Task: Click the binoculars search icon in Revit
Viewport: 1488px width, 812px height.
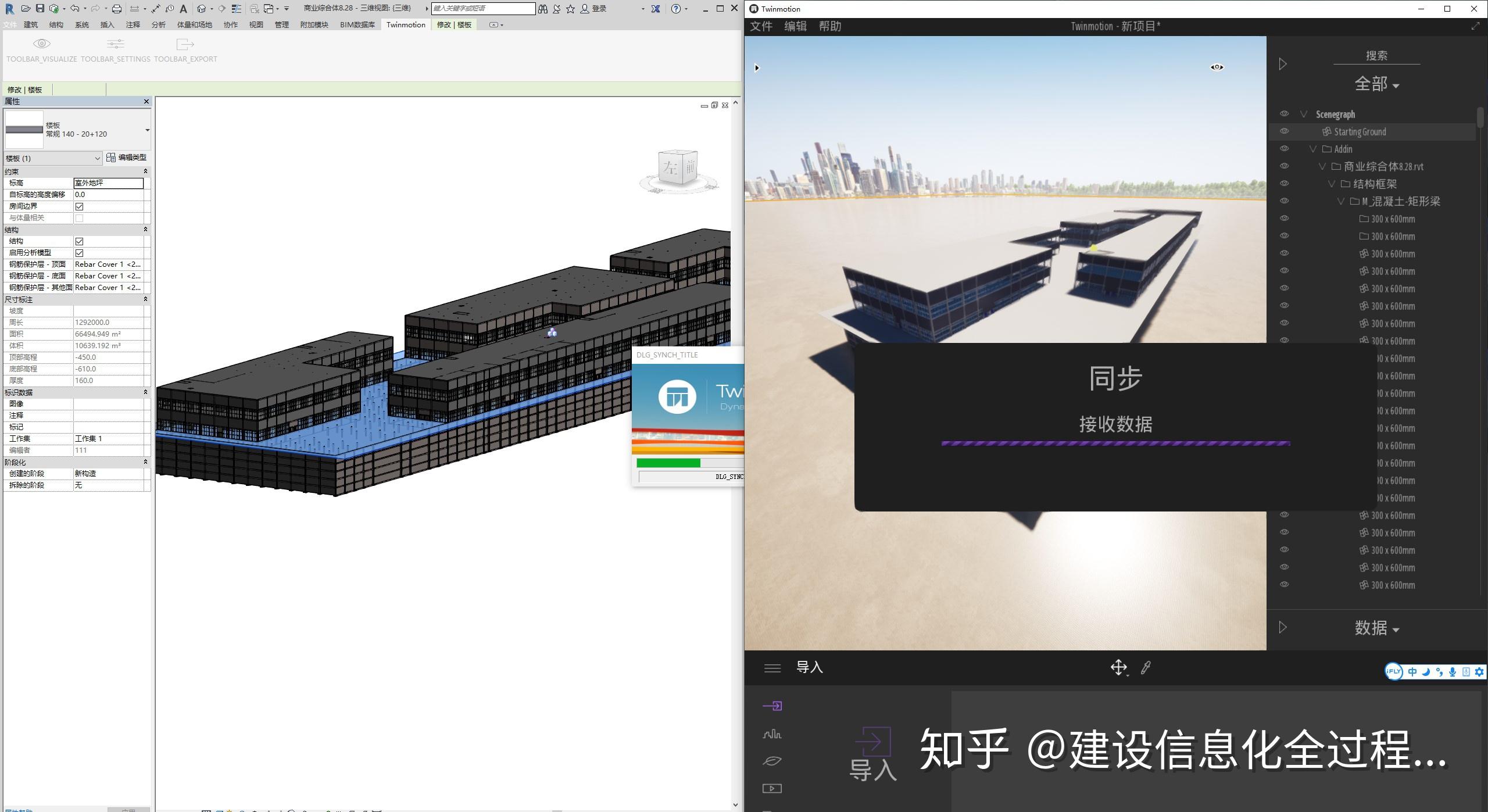Action: click(542, 8)
